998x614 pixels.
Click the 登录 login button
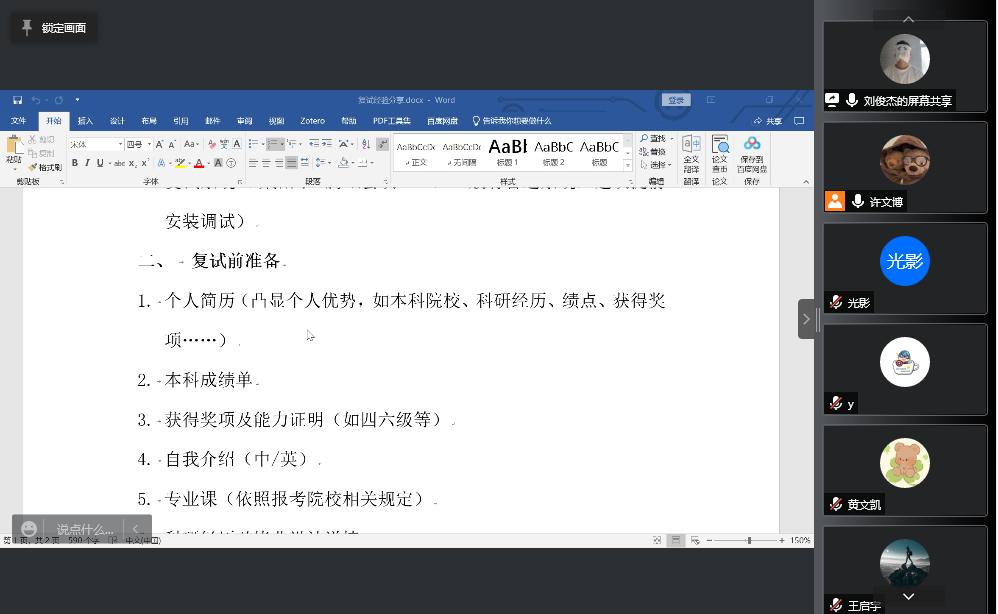pyautogui.click(x=676, y=100)
